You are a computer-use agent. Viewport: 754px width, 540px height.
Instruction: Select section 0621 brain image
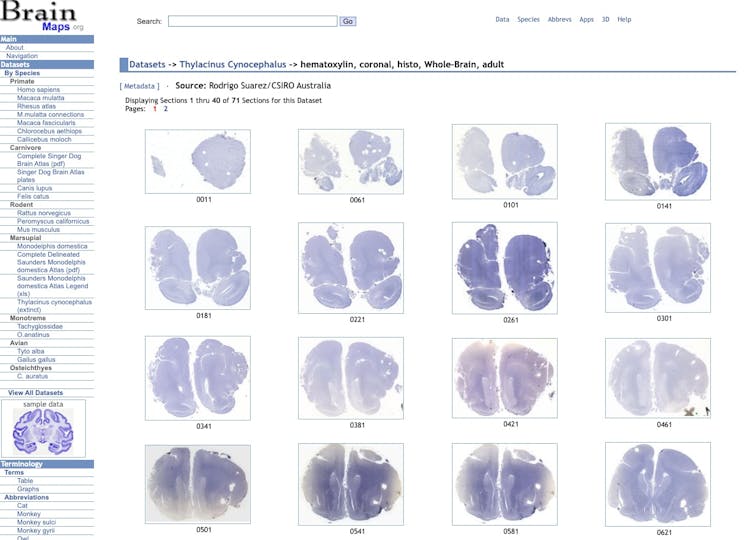657,484
